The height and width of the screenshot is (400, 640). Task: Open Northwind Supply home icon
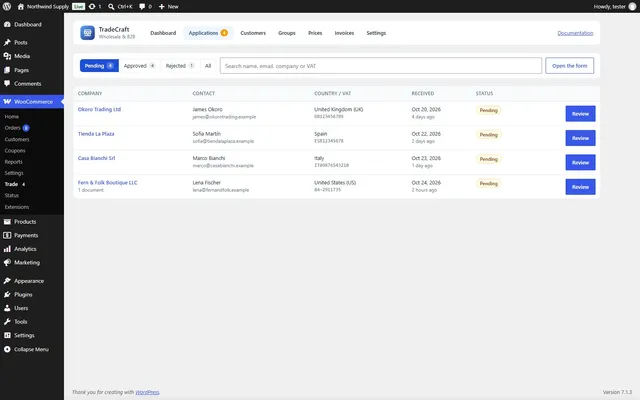click(20, 7)
